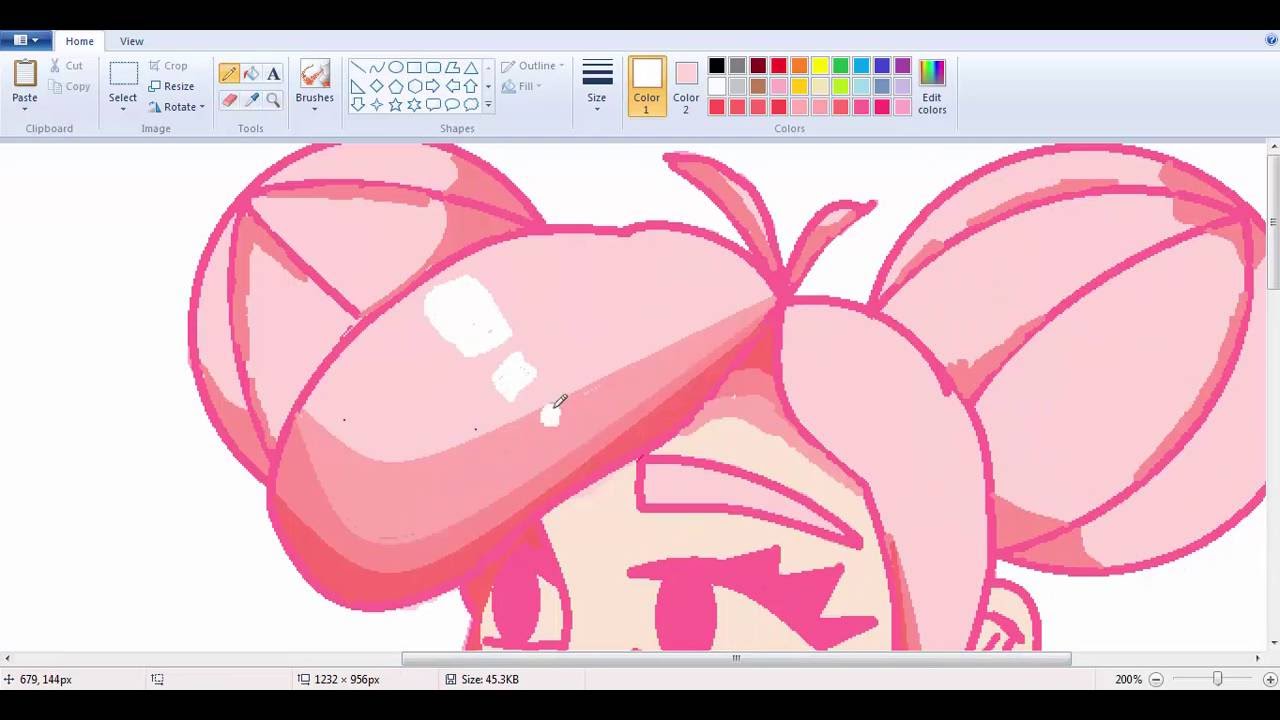Switch to the Home ribbon tab

tap(80, 41)
